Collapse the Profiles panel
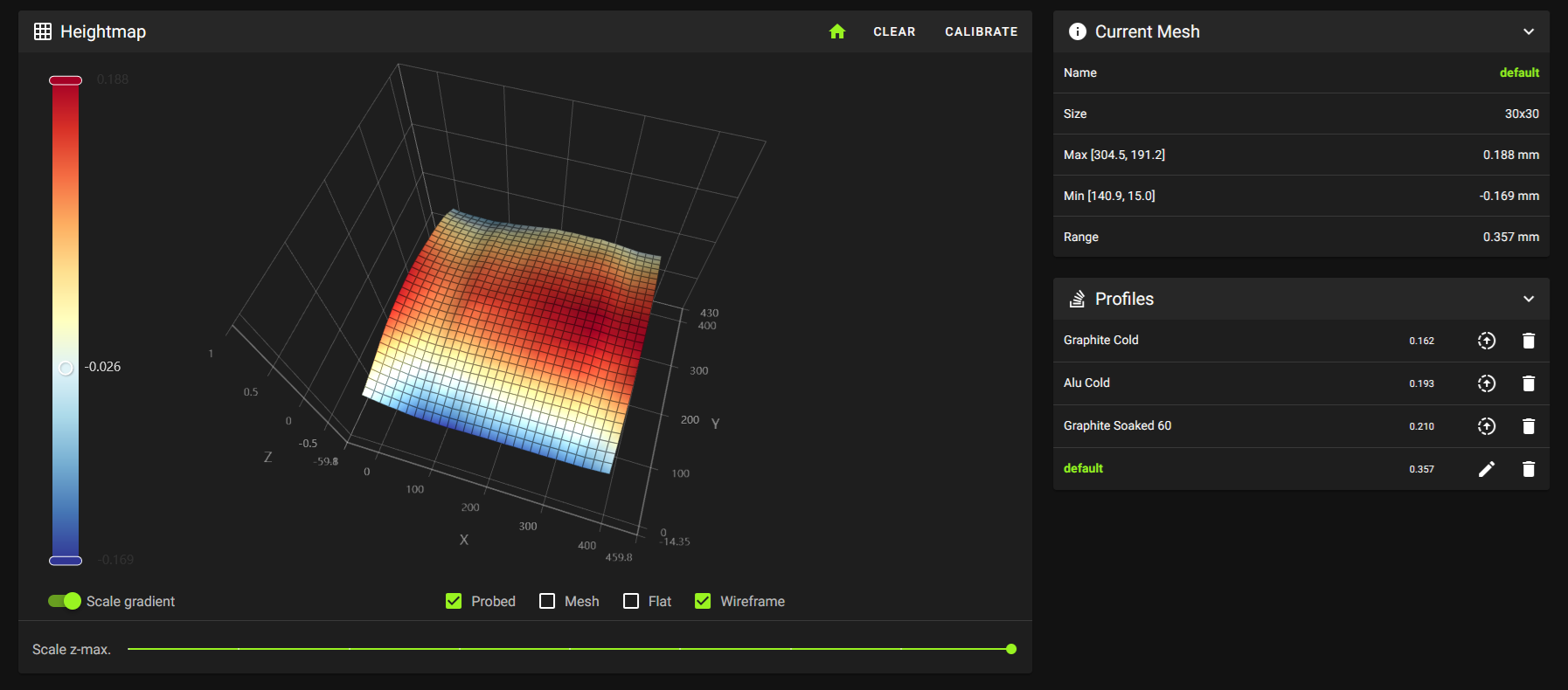Screen dimensions: 1568x690 [x=1528, y=299]
